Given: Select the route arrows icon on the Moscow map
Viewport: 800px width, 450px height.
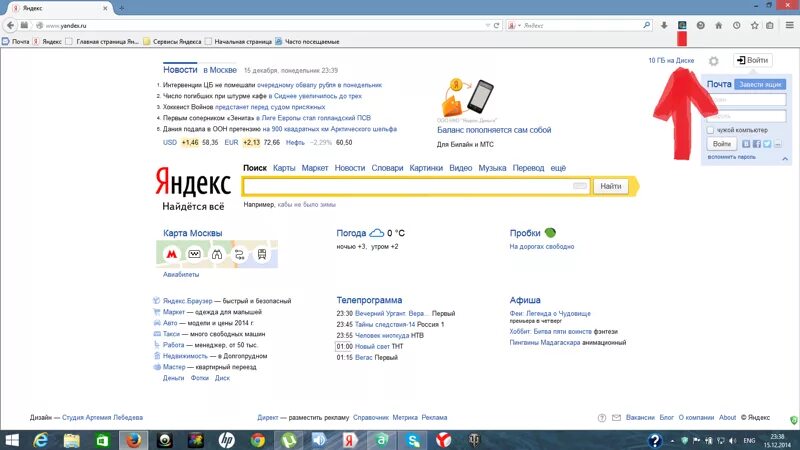Looking at the screenshot, I should pyautogui.click(x=239, y=254).
